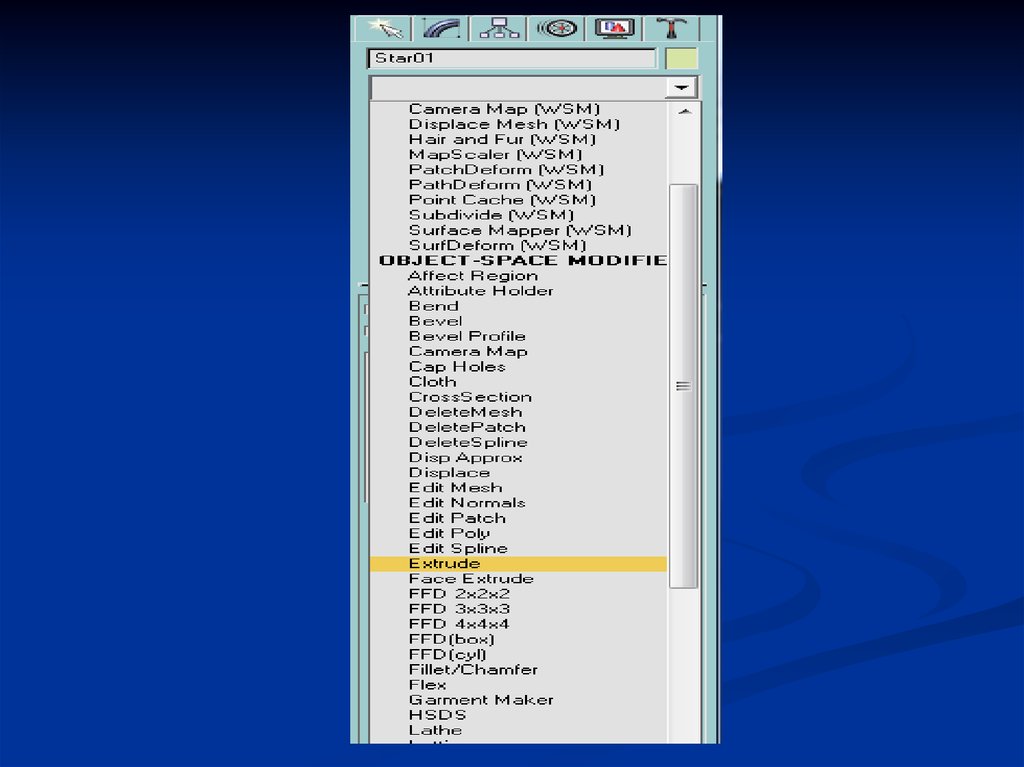Screen dimensions: 1024x767
Task: Choose the Fillet/Chamfer modifier
Action: tap(473, 670)
